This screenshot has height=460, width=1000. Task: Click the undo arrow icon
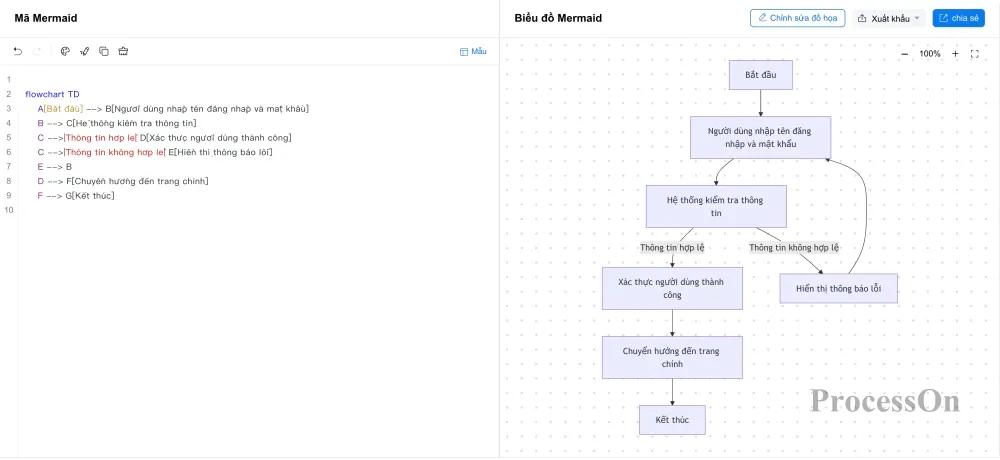point(18,52)
